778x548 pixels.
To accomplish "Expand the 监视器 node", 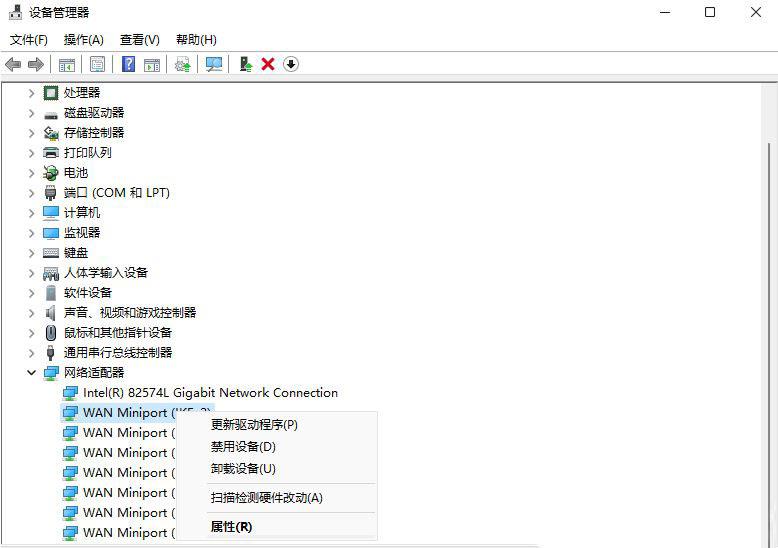I will tap(31, 233).
